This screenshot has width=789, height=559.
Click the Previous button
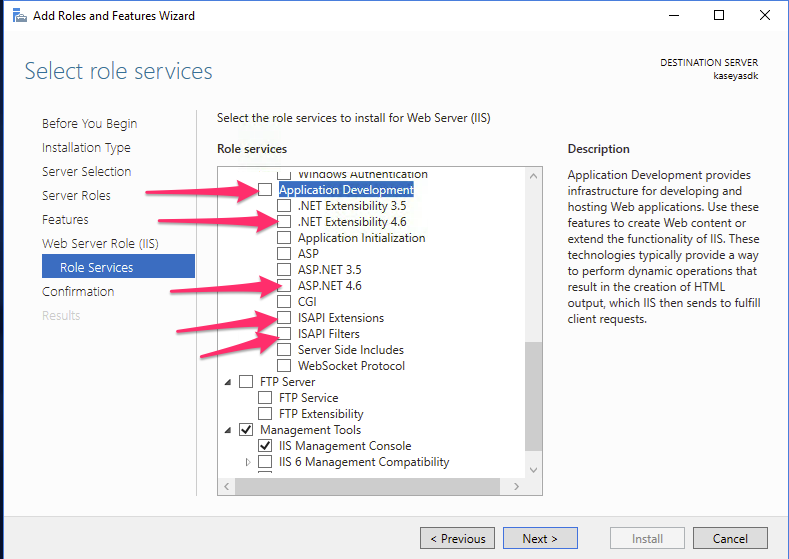pos(457,538)
